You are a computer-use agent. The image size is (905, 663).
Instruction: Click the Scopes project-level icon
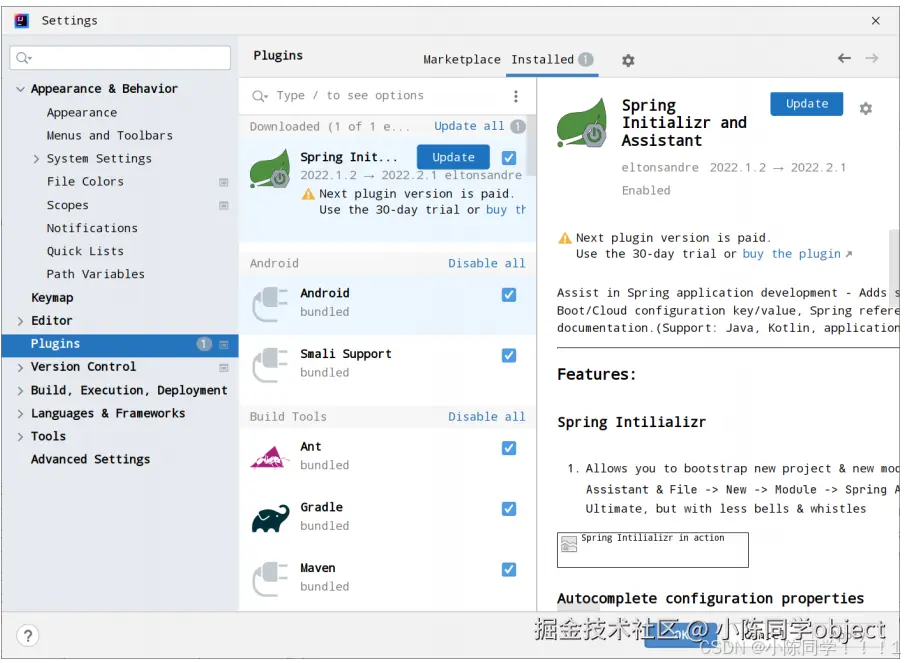coord(223,205)
